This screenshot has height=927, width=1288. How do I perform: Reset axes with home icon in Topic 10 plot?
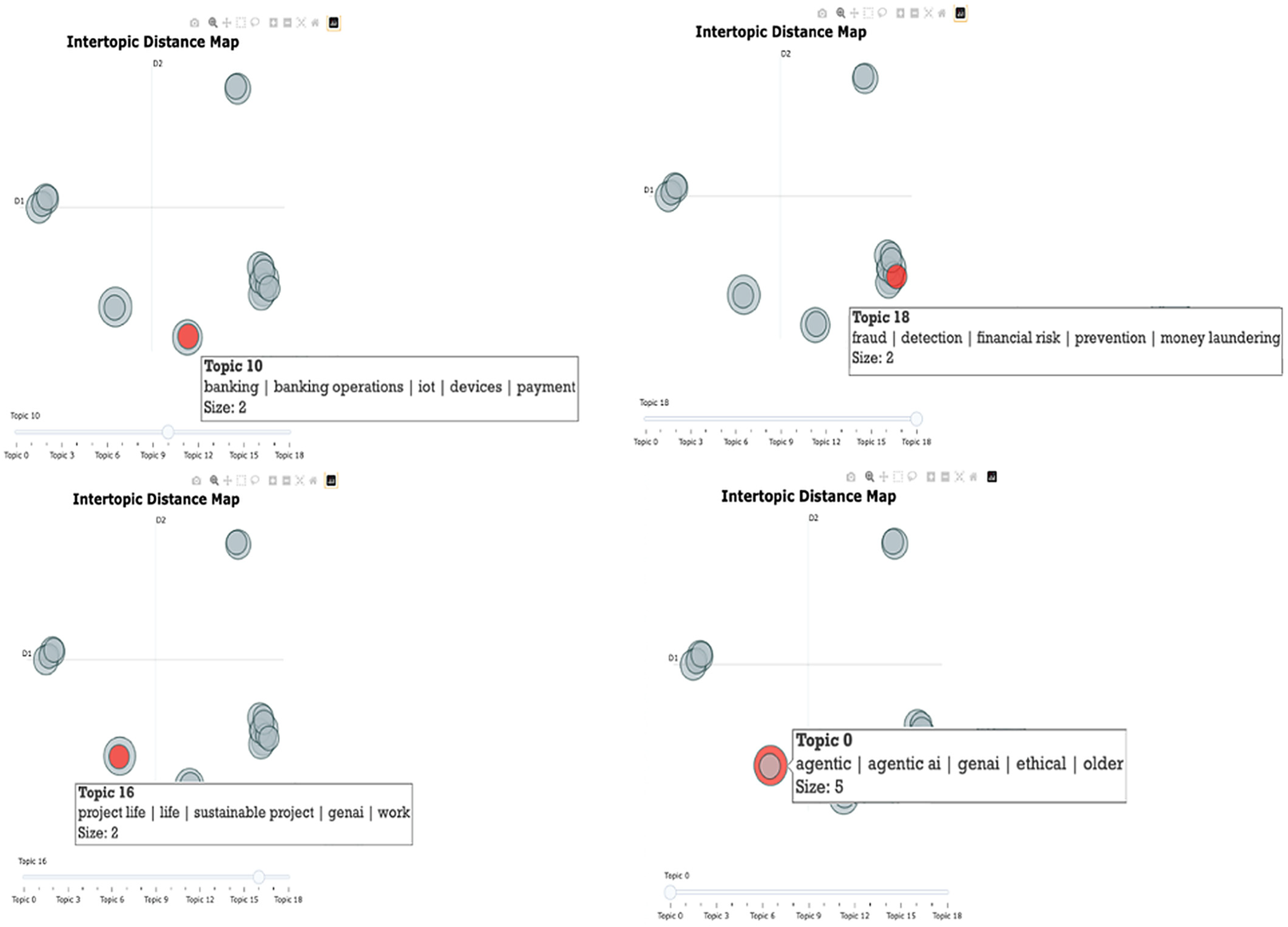point(315,23)
